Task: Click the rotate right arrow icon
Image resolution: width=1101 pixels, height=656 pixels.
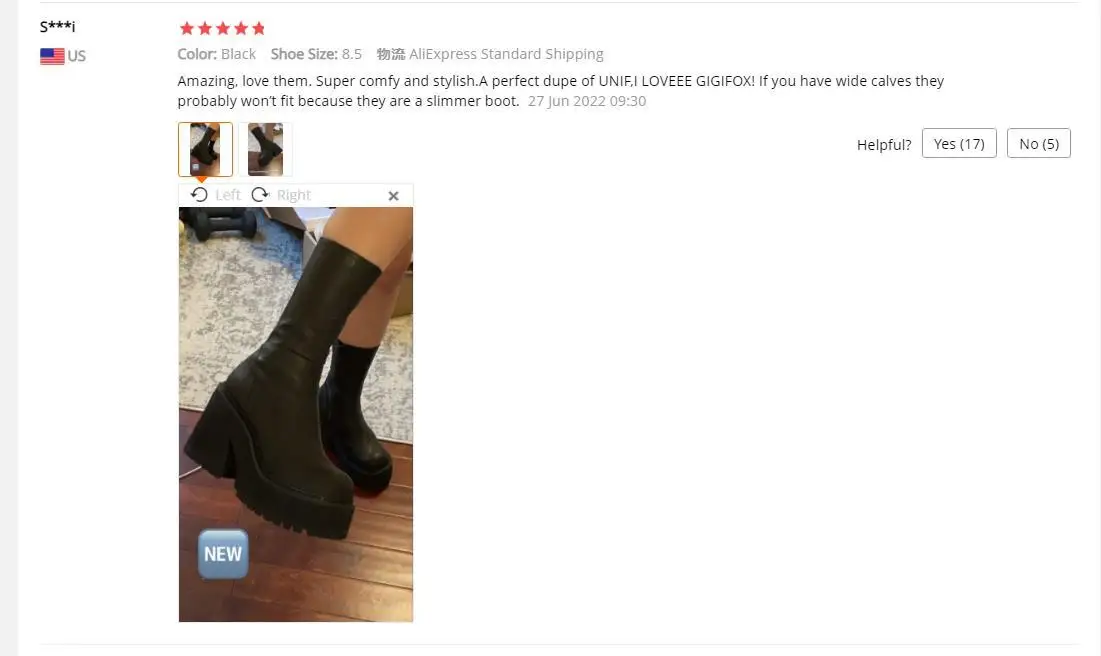Action: pos(261,195)
